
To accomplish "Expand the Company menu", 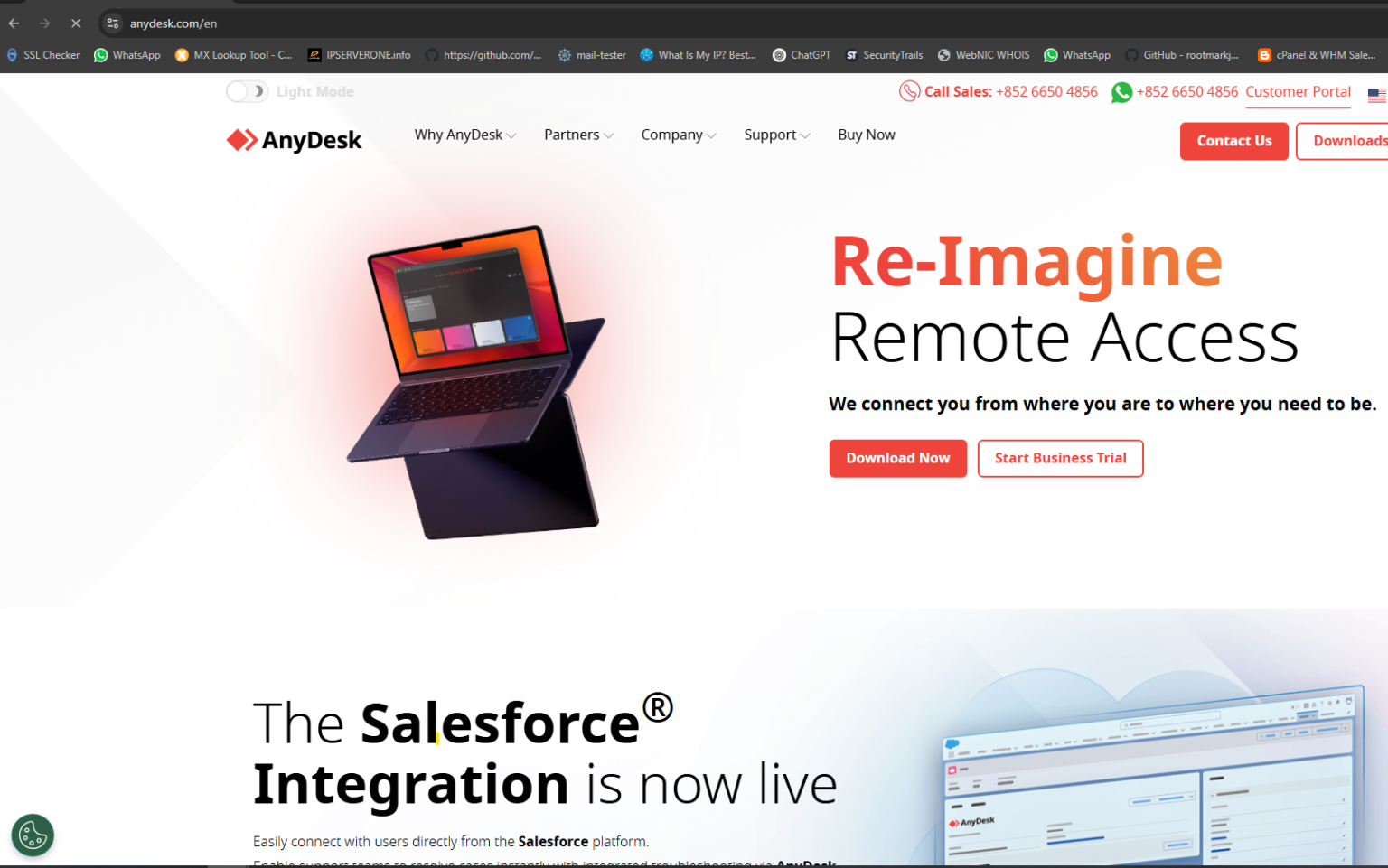I will coord(677,135).
